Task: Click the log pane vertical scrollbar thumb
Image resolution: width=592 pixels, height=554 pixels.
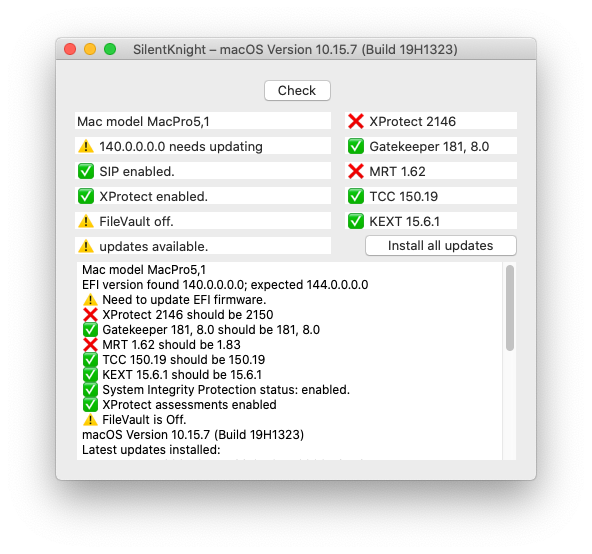Action: tap(510, 308)
